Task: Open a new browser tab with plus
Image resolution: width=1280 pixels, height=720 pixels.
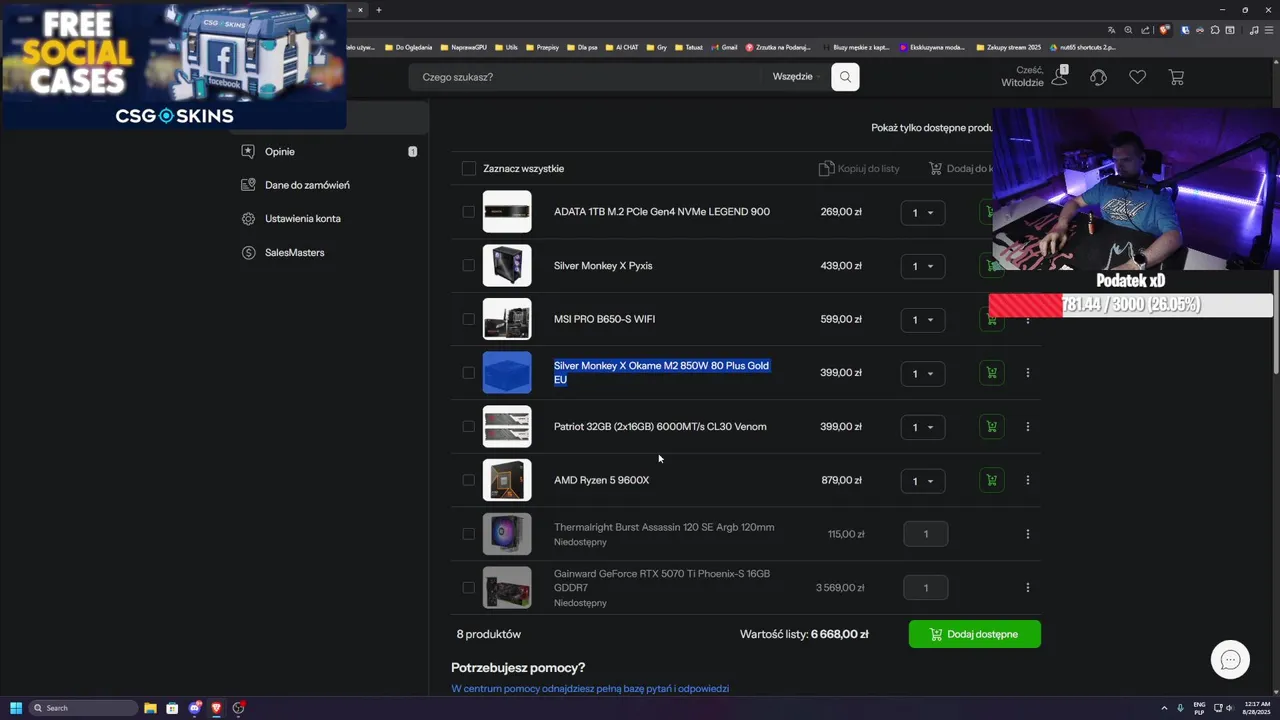Action: 379,10
